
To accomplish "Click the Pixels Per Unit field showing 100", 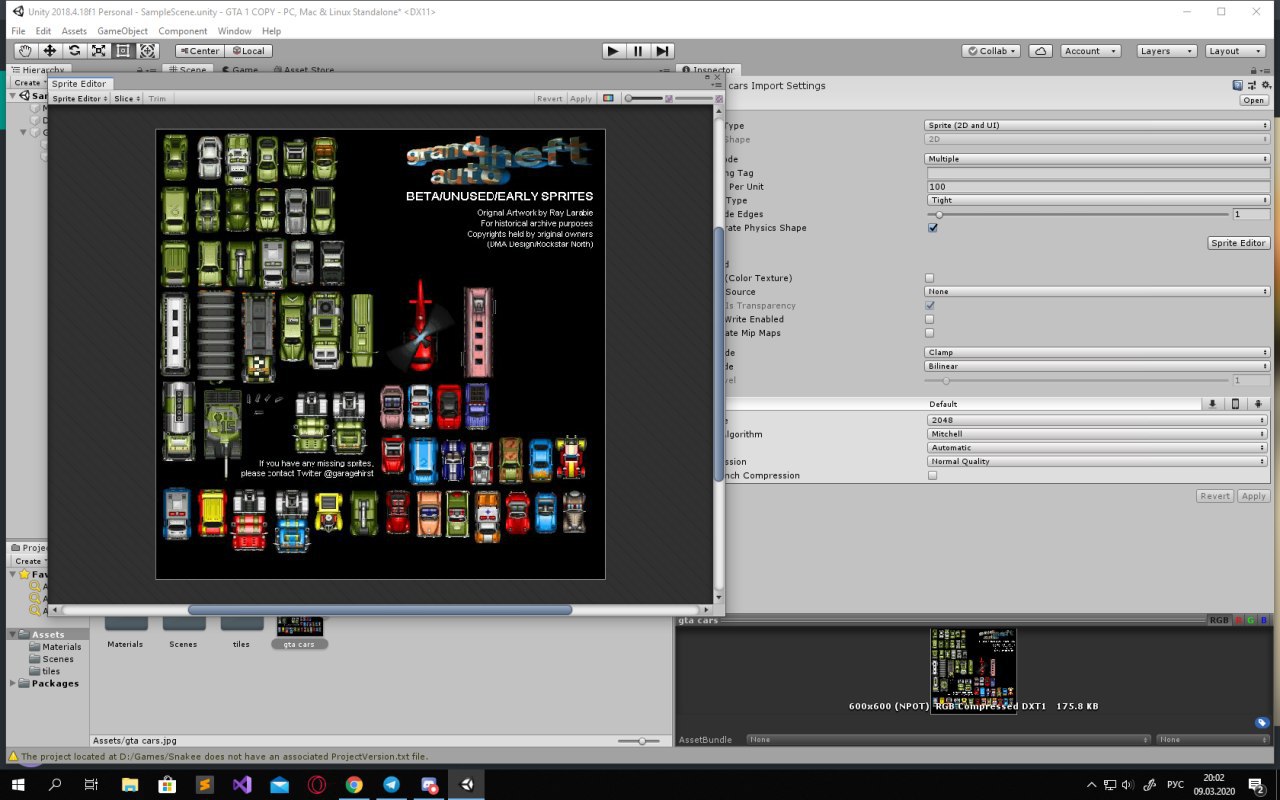I will coord(1098,187).
